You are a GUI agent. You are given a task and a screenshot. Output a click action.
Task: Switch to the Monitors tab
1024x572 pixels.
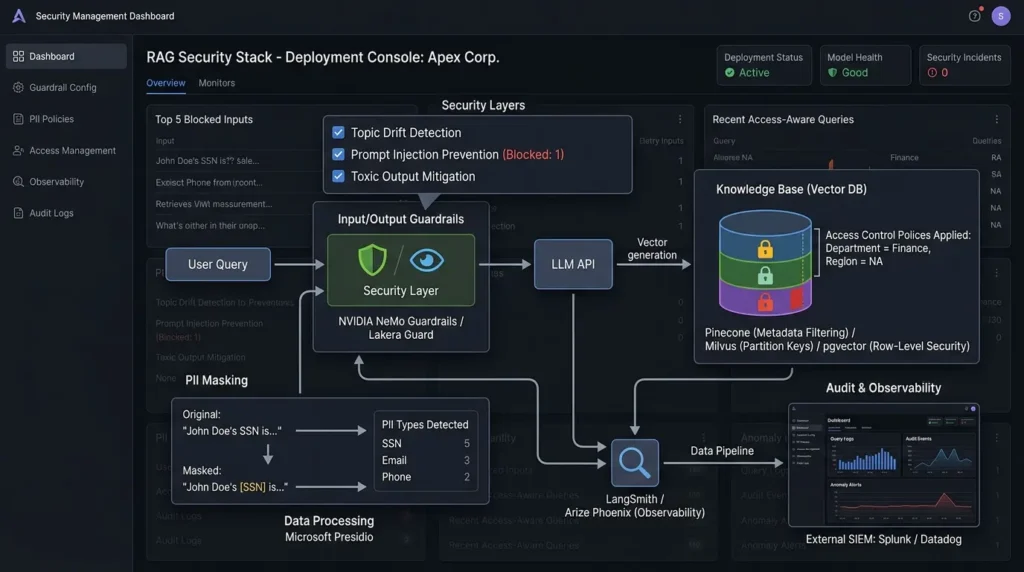217,83
